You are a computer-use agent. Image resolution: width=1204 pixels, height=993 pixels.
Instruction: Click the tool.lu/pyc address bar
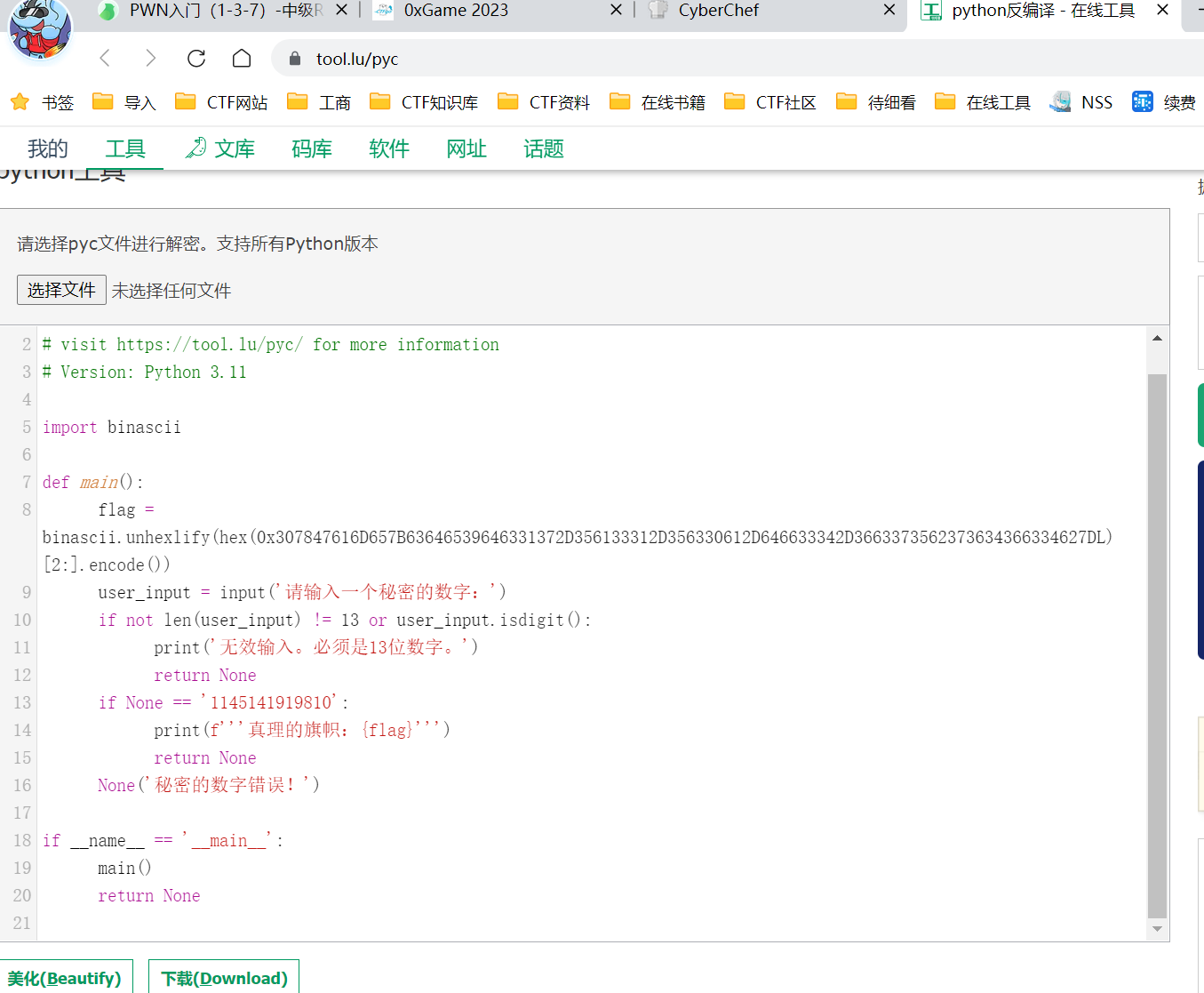pyautogui.click(x=357, y=59)
